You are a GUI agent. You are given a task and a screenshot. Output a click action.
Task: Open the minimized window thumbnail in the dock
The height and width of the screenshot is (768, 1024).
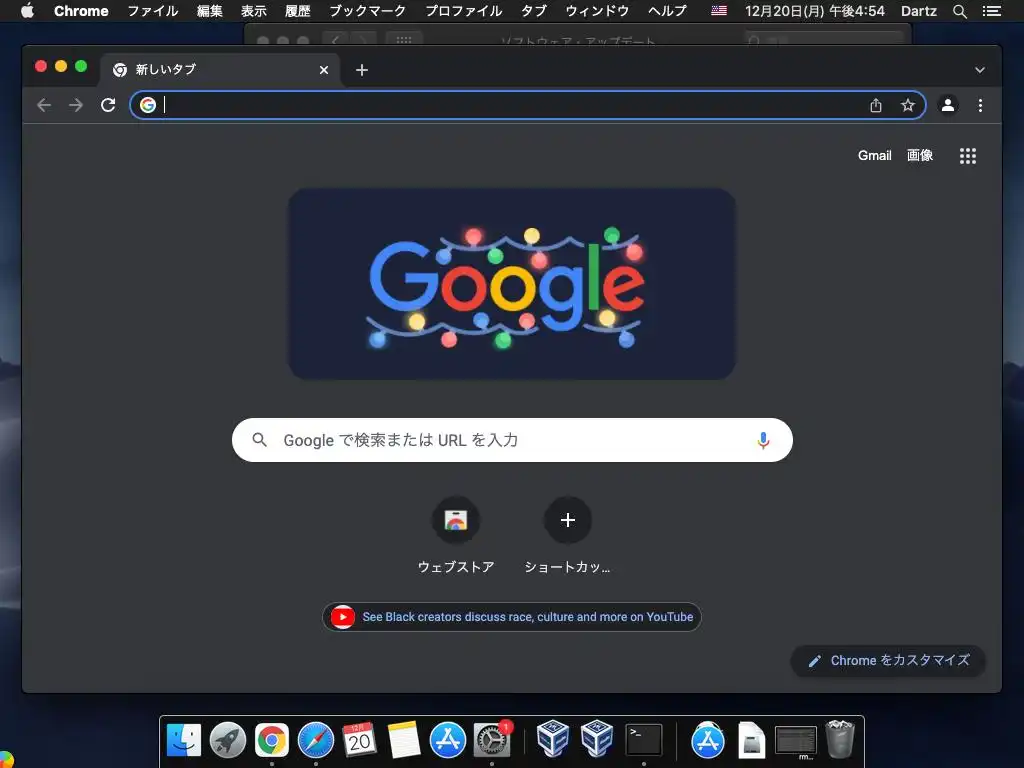(x=795, y=743)
